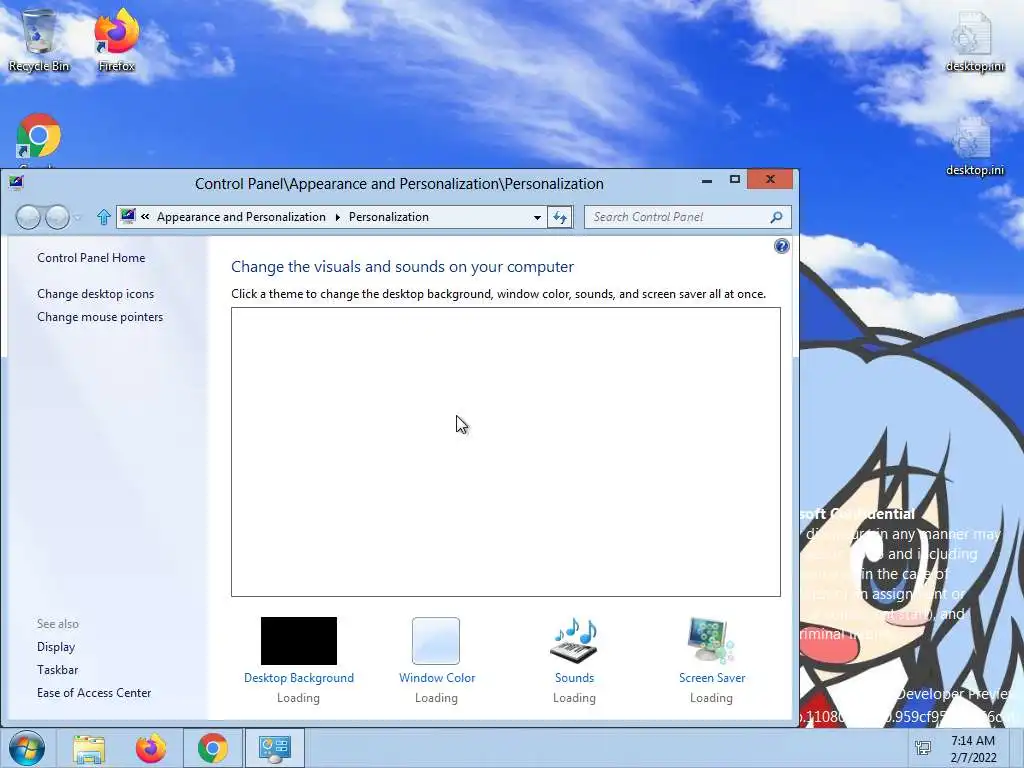This screenshot has height=768, width=1024.
Task: Click the magnifier search icon
Action: click(776, 217)
